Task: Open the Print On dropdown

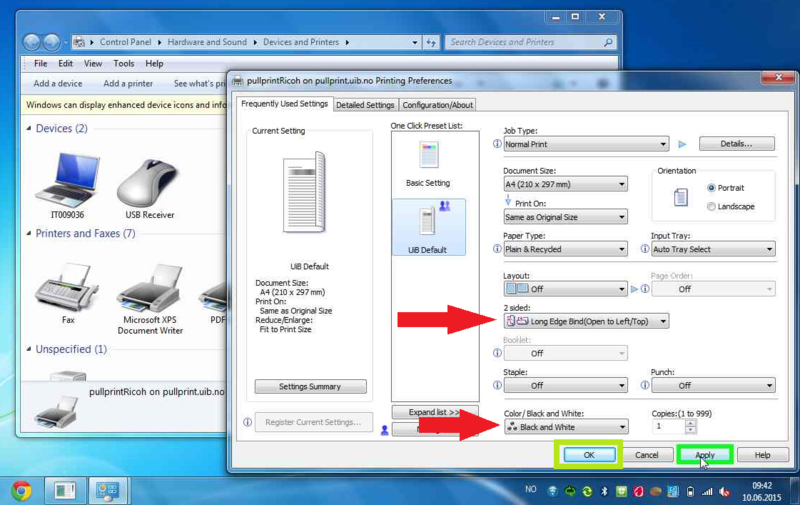Action: click(565, 217)
